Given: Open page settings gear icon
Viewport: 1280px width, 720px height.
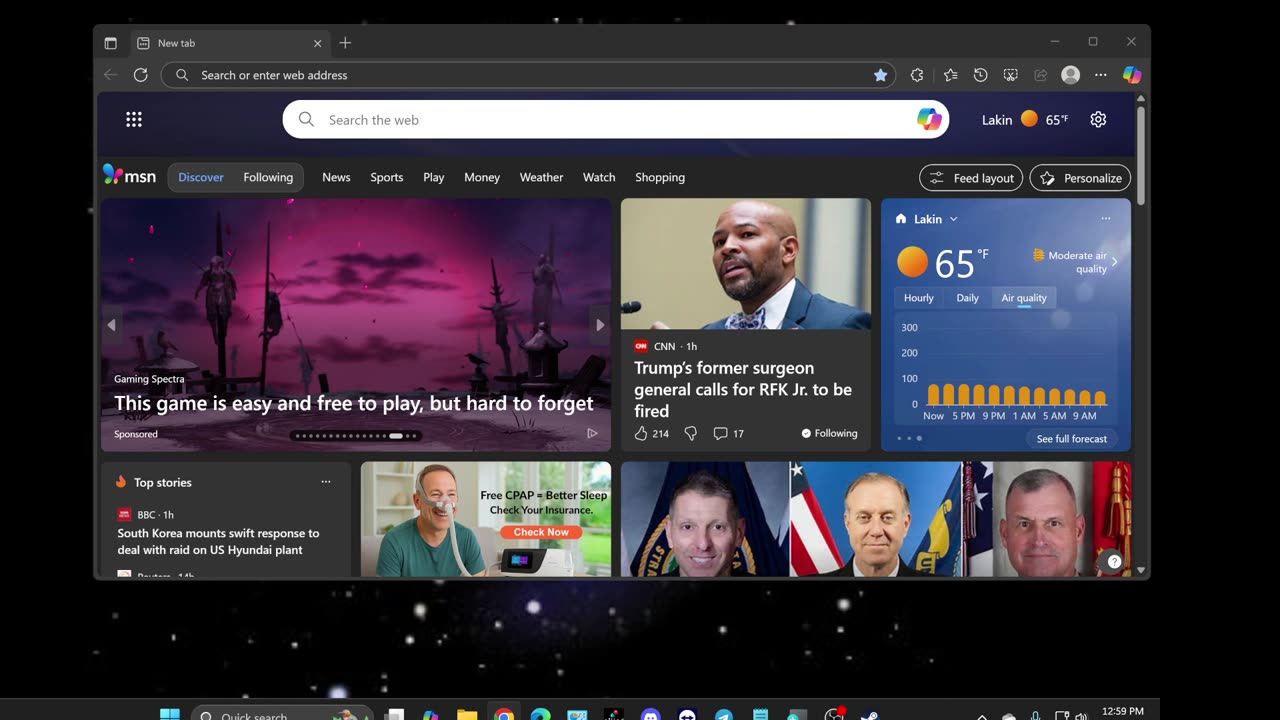Looking at the screenshot, I should (x=1098, y=120).
